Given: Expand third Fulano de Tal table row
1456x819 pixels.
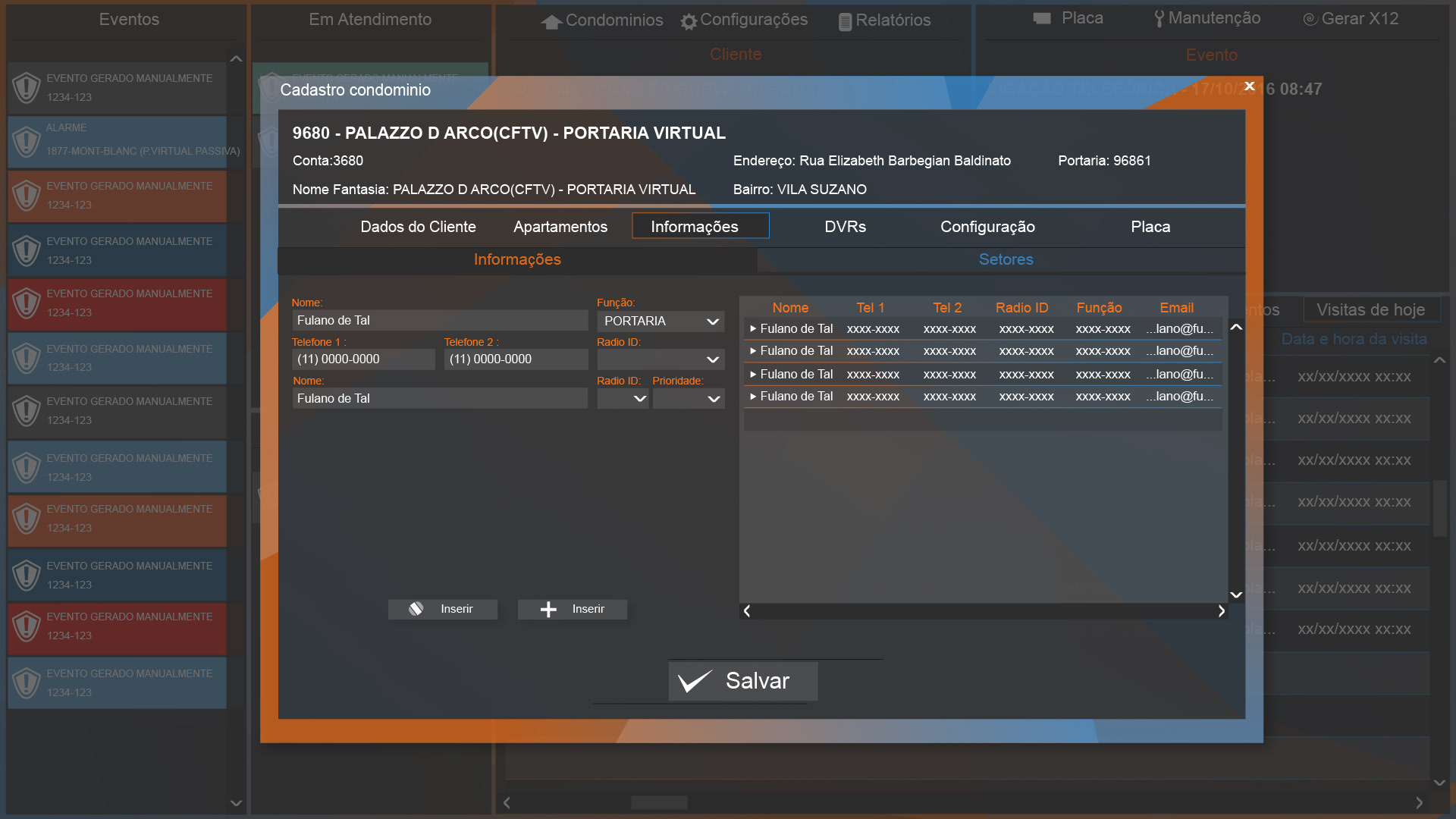Looking at the screenshot, I should click(x=753, y=374).
